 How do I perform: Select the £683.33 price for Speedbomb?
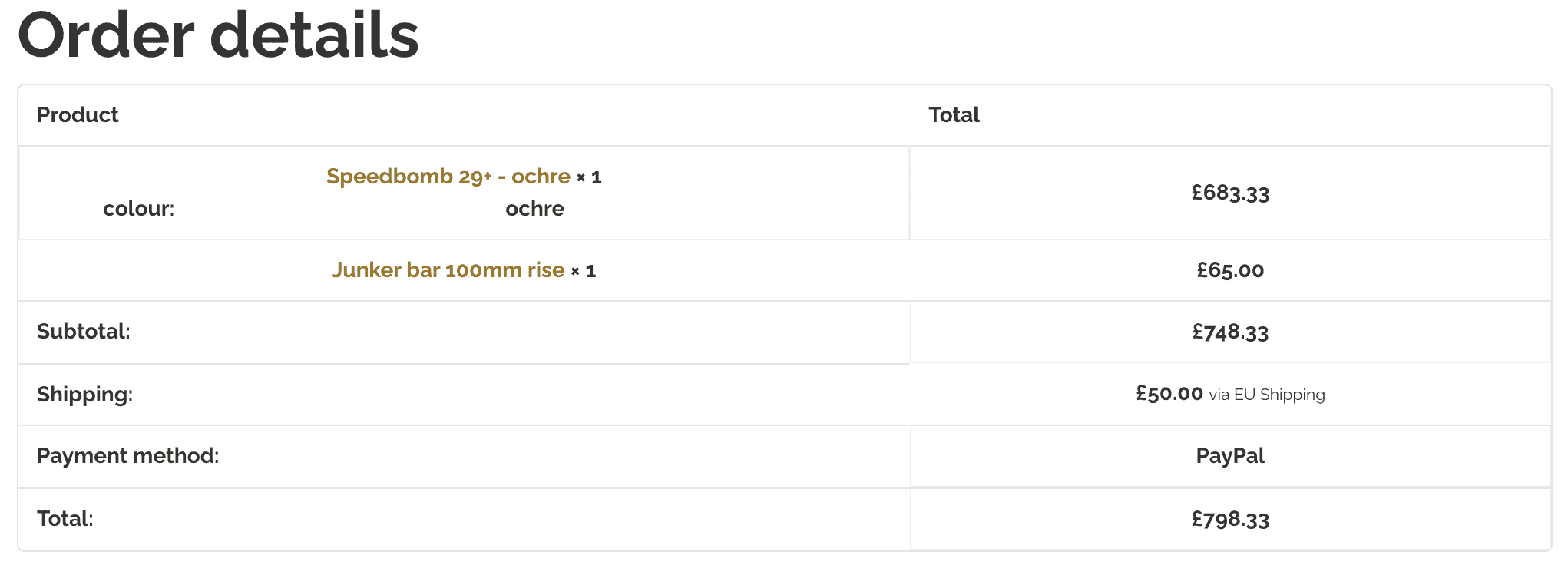coord(1230,193)
